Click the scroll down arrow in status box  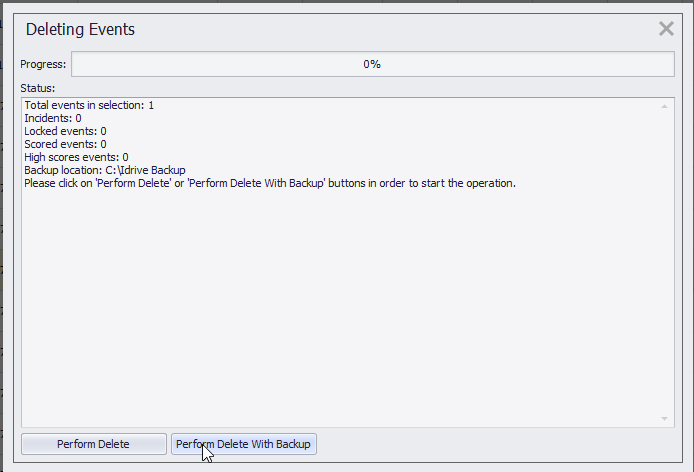click(x=665, y=418)
